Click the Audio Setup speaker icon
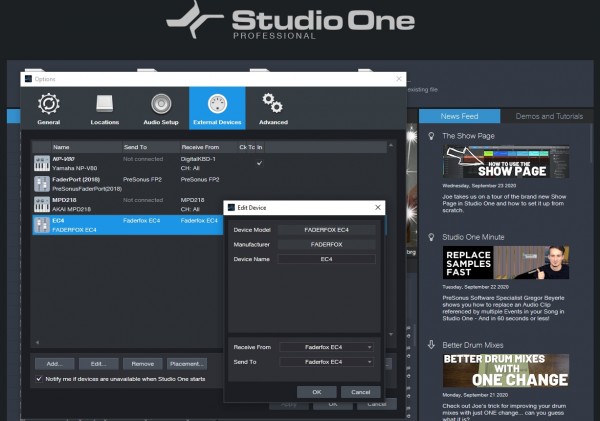 (x=161, y=104)
